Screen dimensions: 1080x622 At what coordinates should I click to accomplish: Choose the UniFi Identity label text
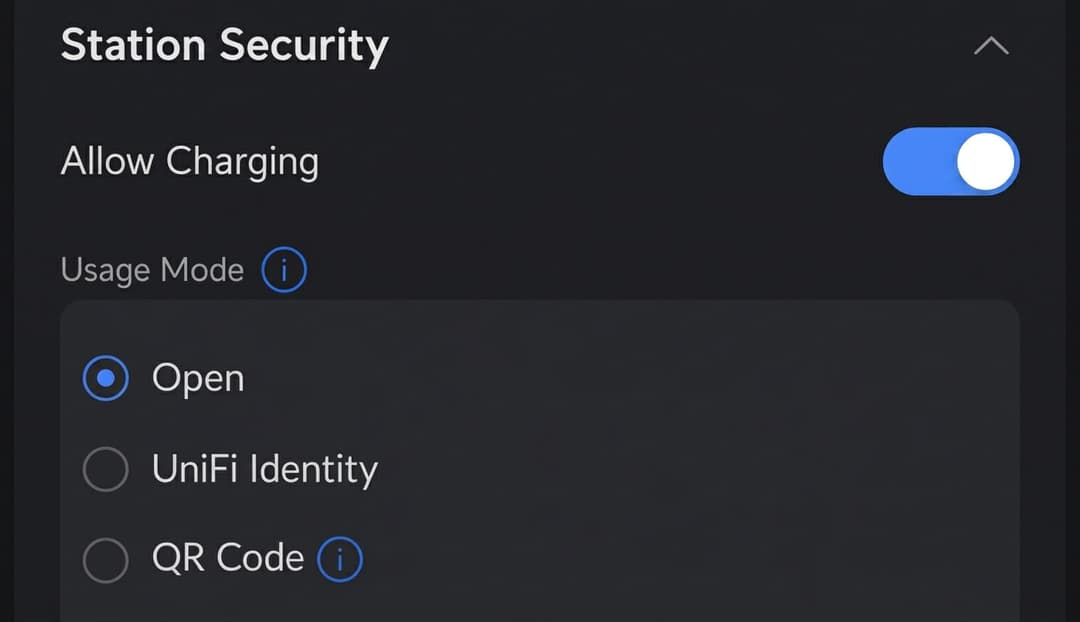(265, 469)
